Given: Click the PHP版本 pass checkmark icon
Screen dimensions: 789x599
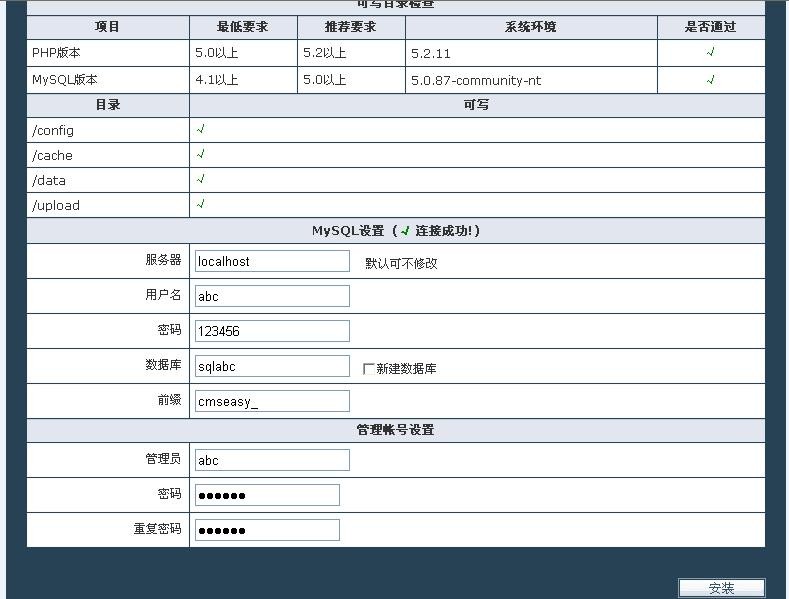Looking at the screenshot, I should 711,52.
